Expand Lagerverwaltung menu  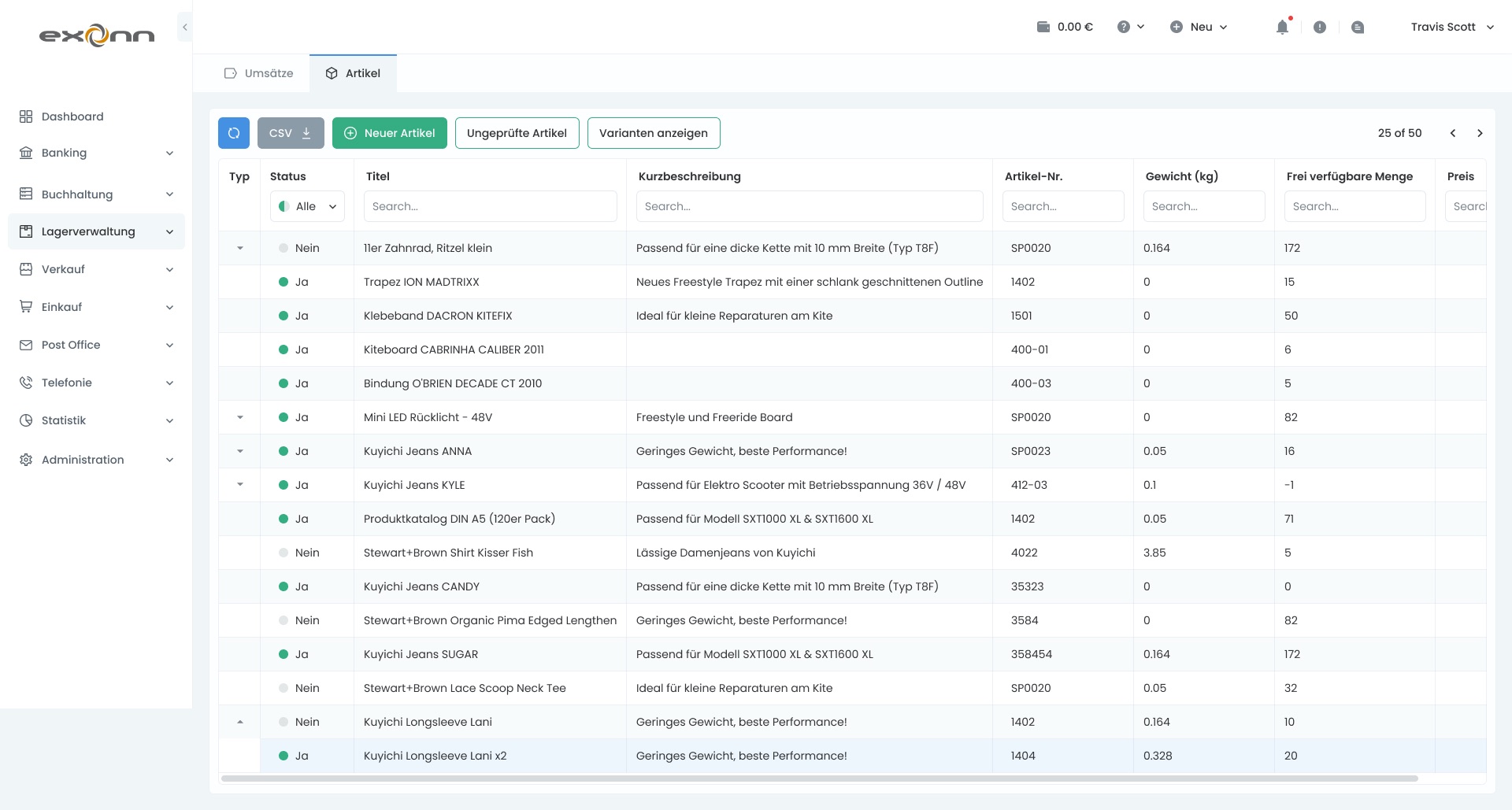point(96,231)
